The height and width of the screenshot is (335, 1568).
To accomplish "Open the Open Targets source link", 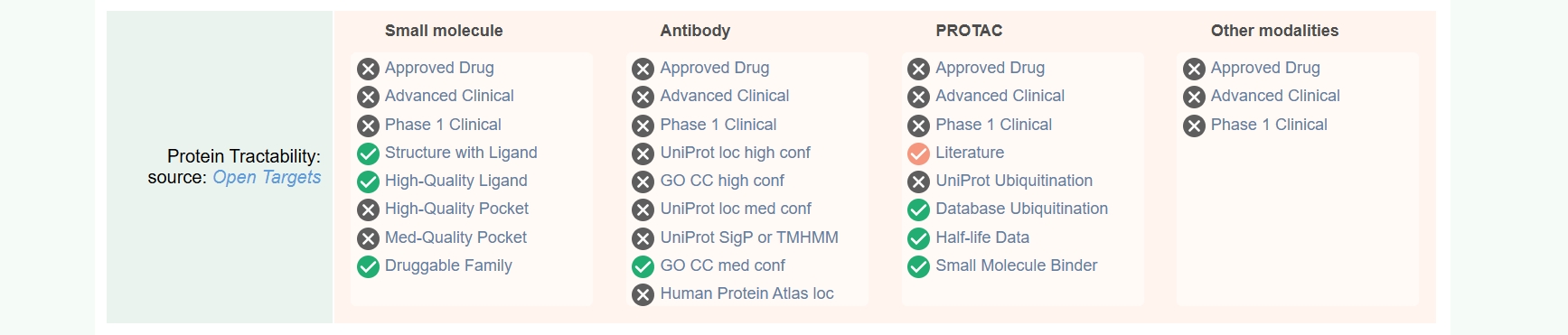I will pyautogui.click(x=267, y=177).
